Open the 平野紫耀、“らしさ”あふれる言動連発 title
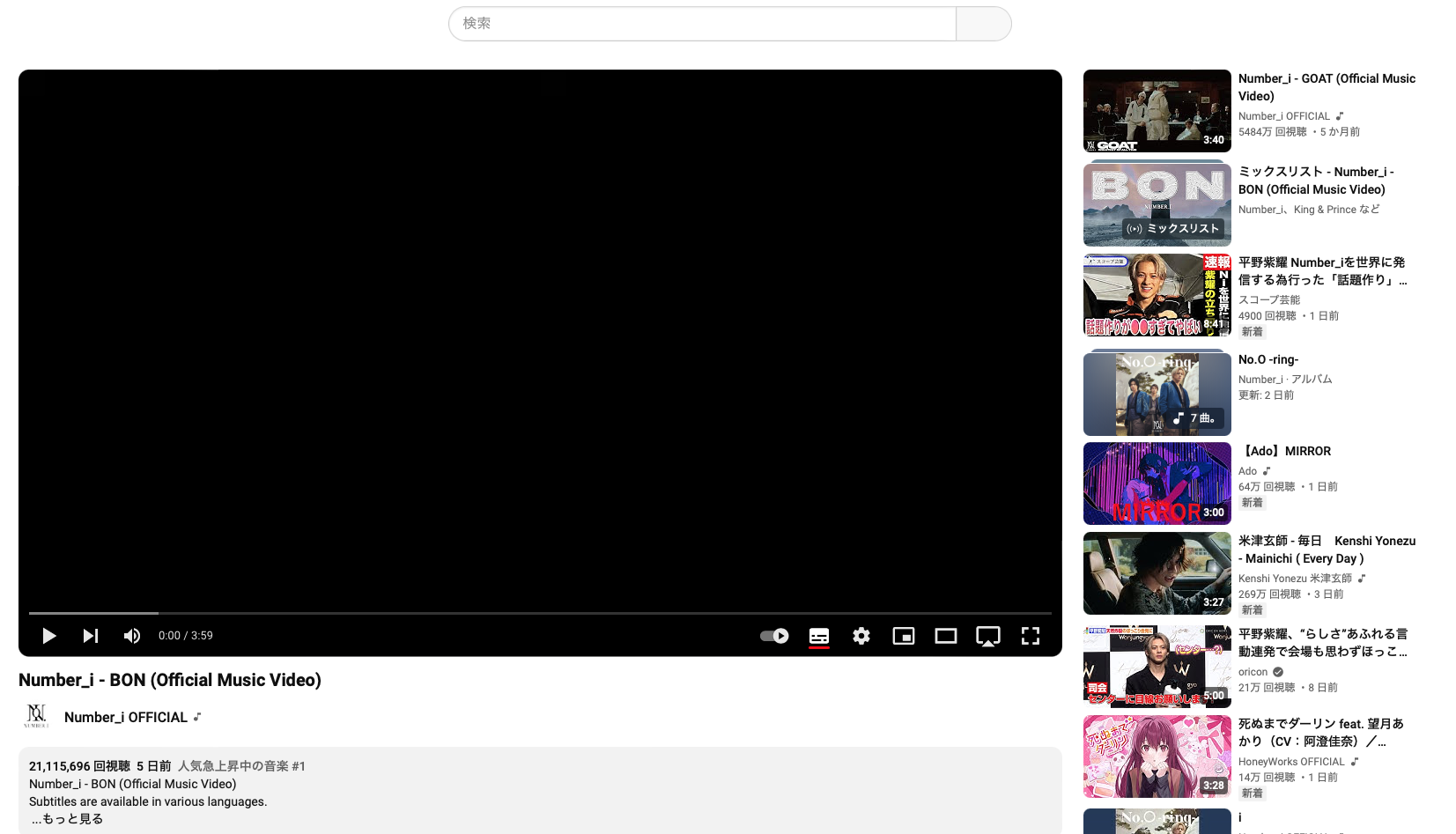The width and height of the screenshot is (1456, 834). click(1323, 643)
